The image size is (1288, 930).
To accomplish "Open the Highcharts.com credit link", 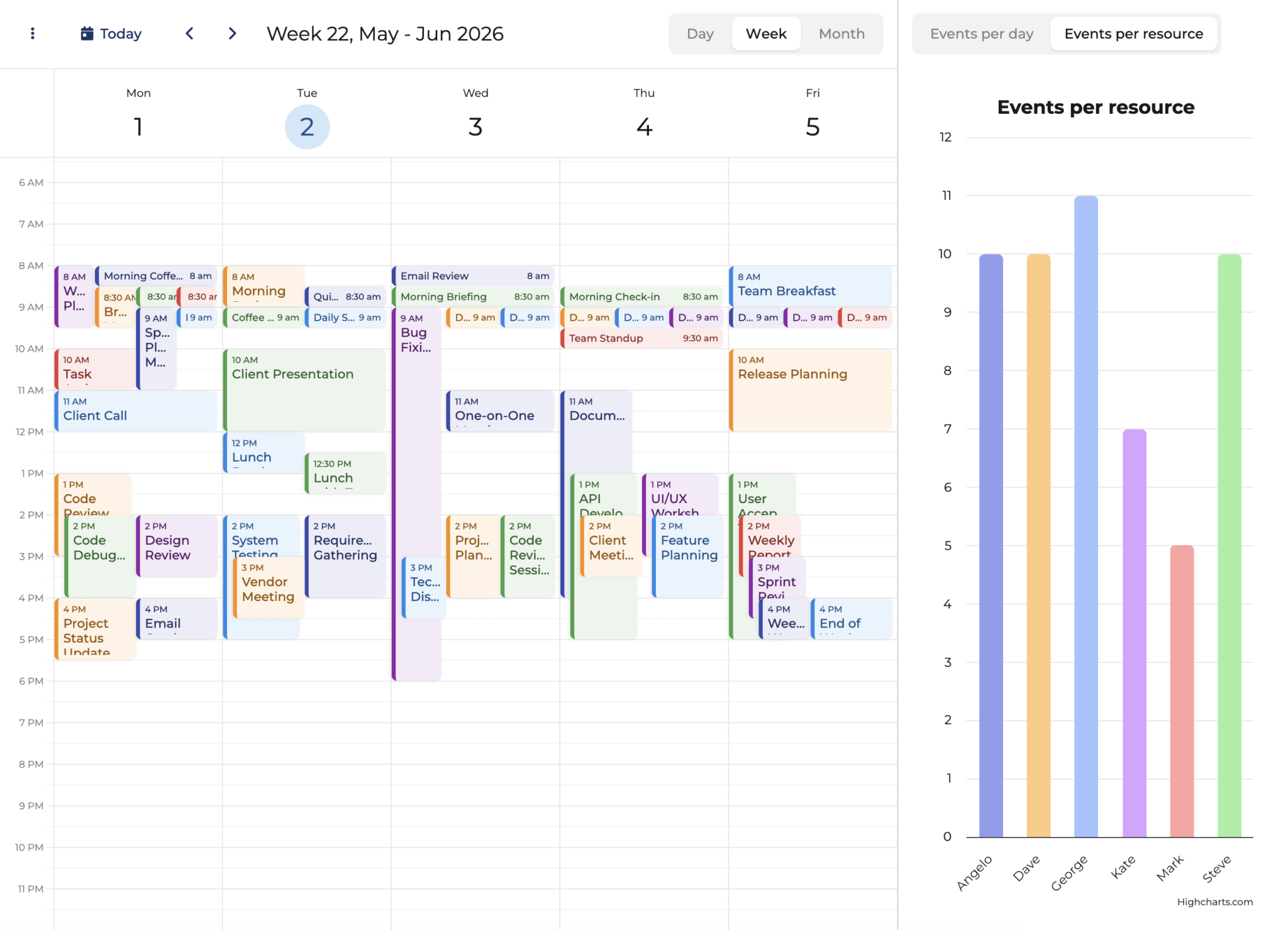I will [1214, 902].
